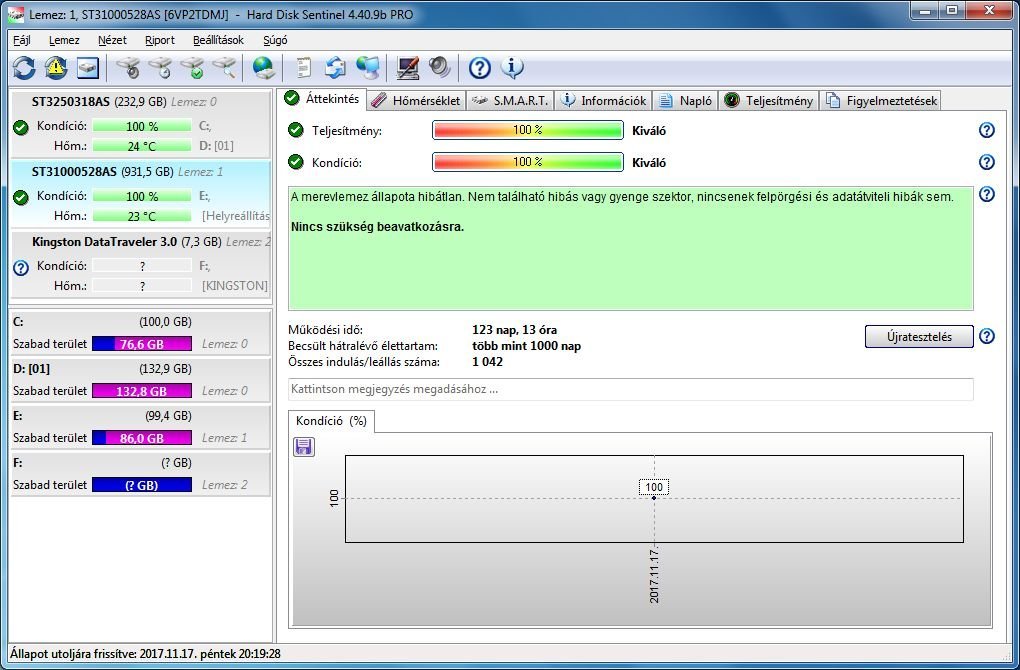The width and height of the screenshot is (1020, 670).
Task: Open the Nézet menu
Action: [x=112, y=40]
